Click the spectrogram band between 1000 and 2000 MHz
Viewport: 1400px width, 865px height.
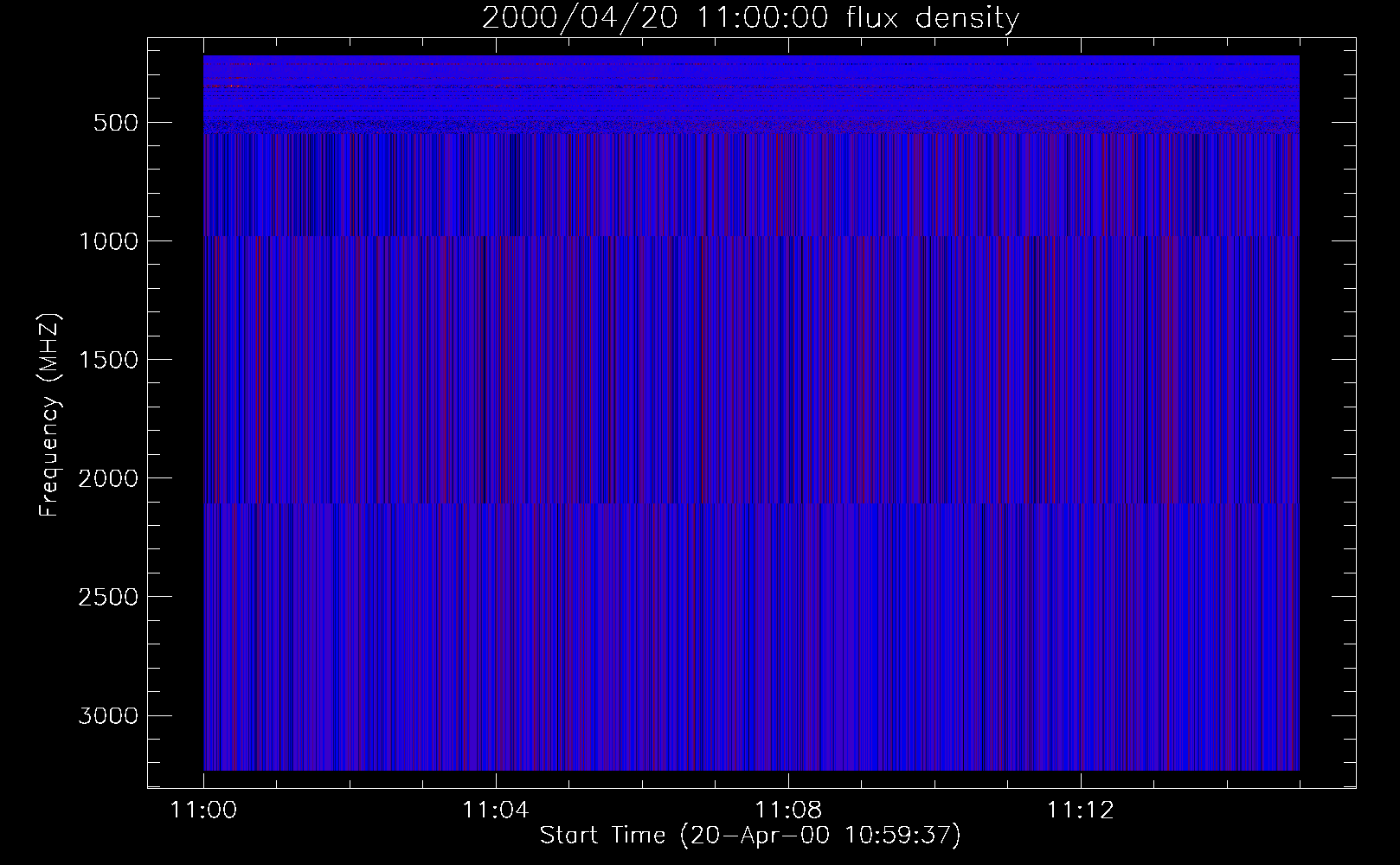click(750, 369)
